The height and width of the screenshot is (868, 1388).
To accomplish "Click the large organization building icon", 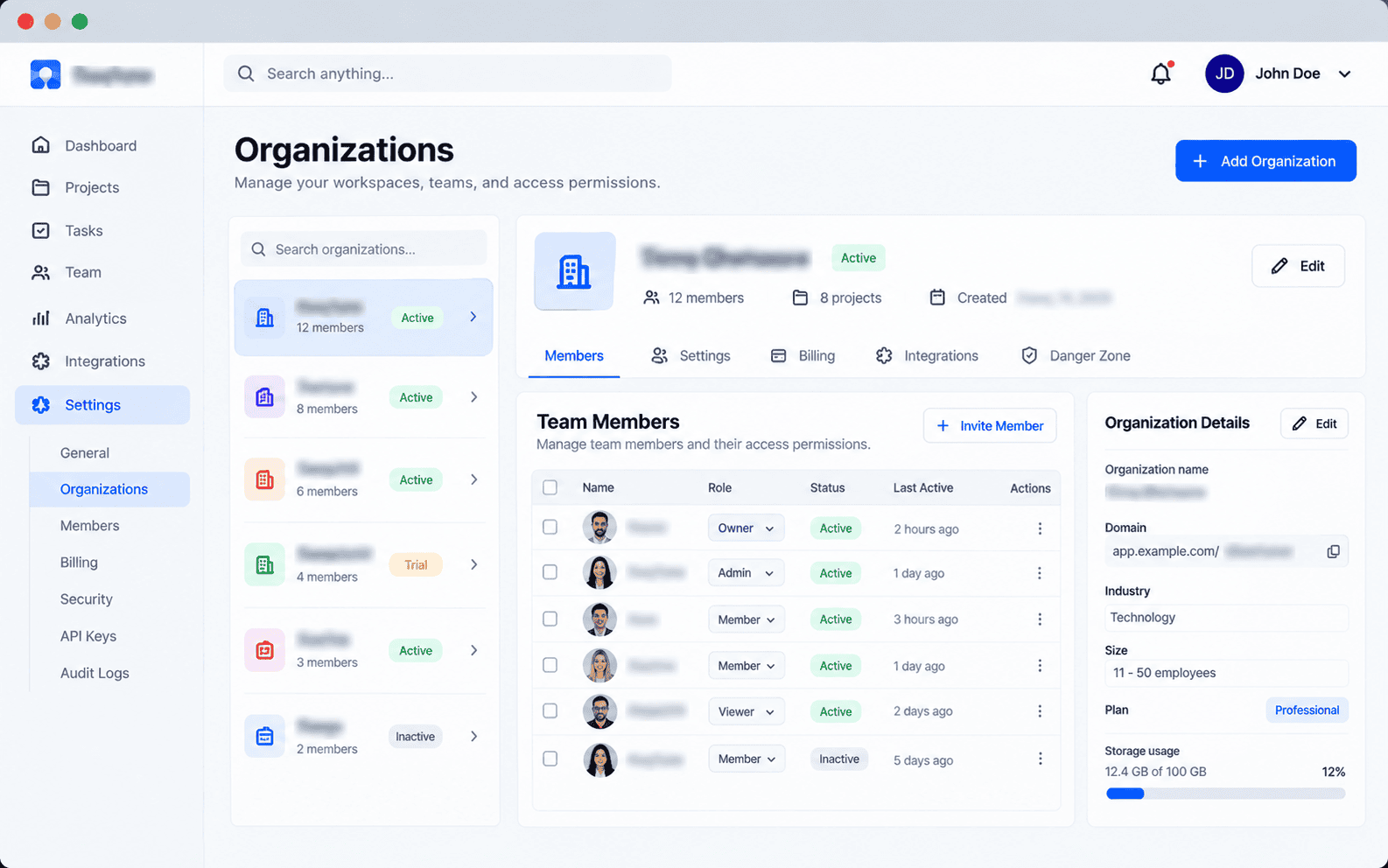I will (x=574, y=271).
